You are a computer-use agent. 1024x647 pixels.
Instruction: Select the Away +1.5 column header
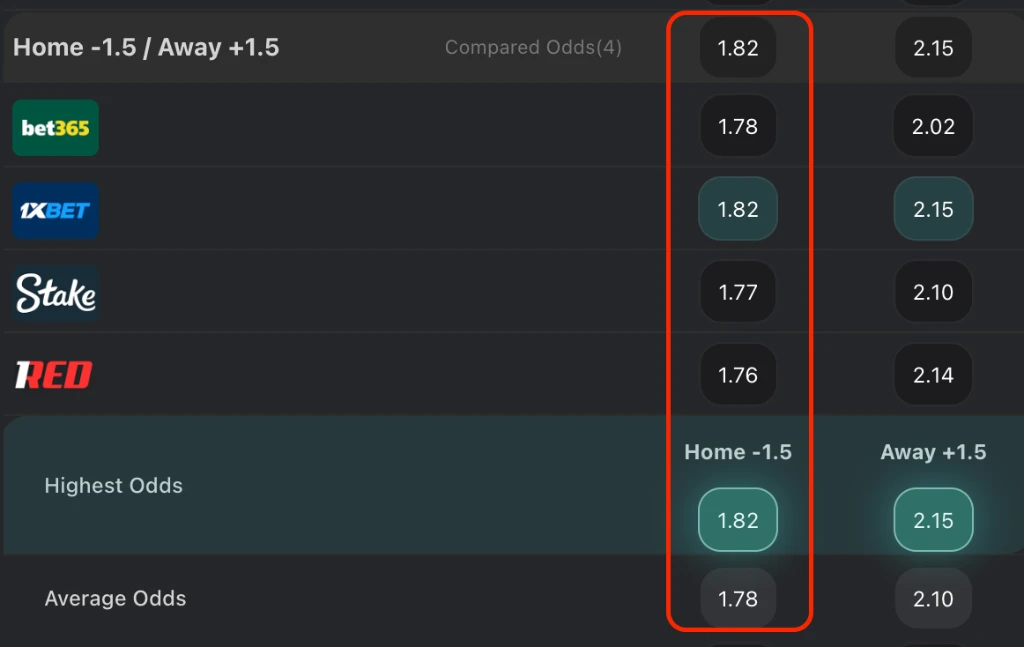[x=932, y=451]
